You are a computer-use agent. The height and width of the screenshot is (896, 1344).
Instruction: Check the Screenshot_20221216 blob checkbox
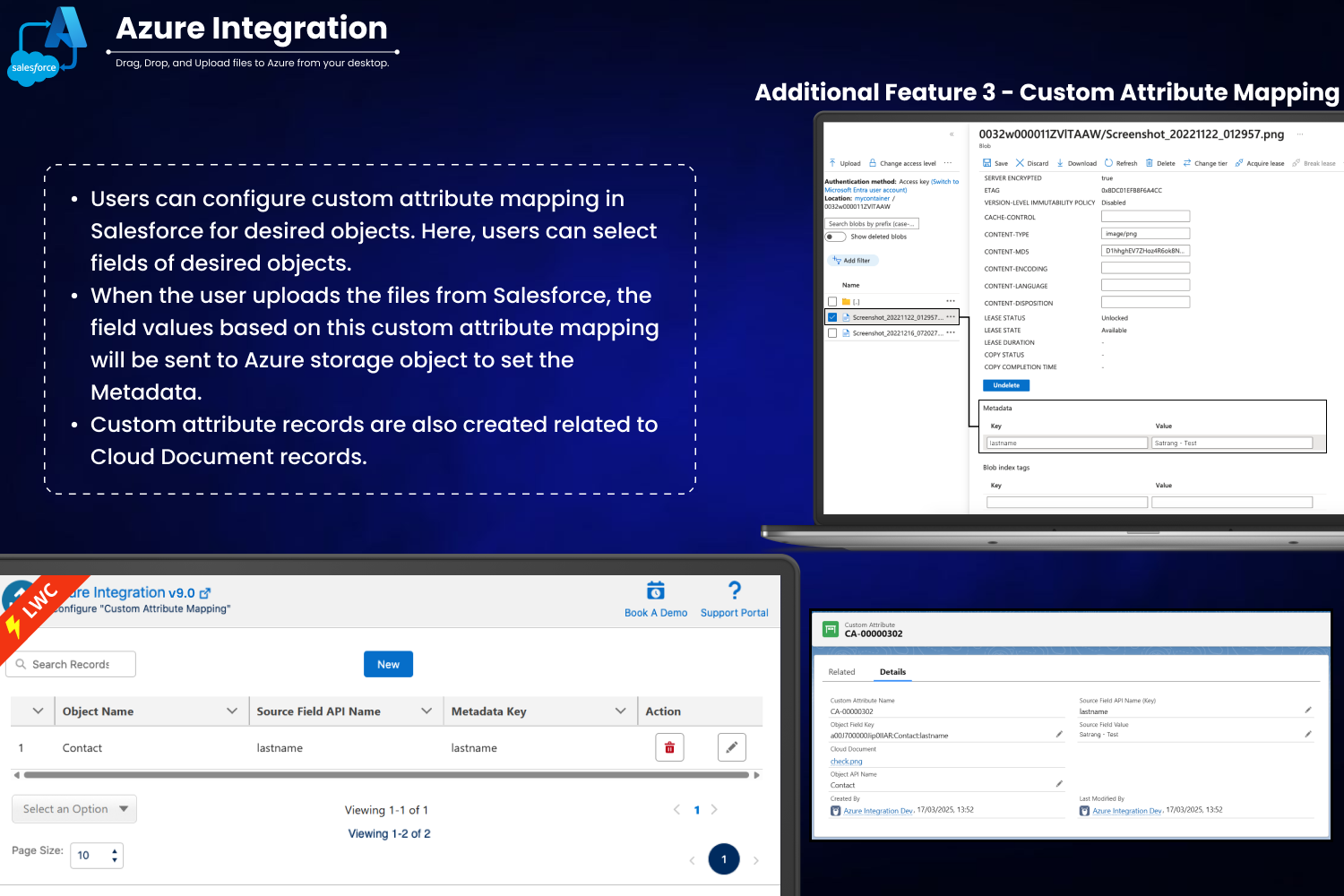point(832,332)
